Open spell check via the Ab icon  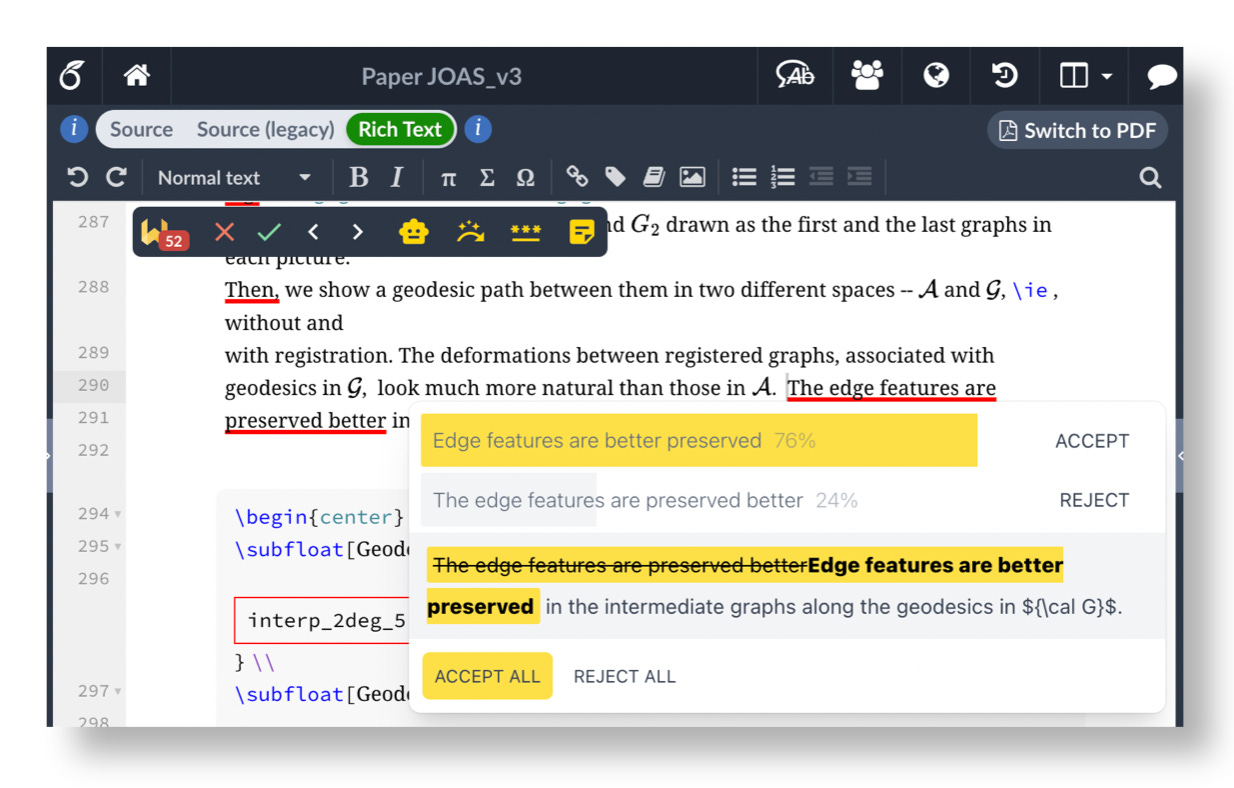click(796, 76)
